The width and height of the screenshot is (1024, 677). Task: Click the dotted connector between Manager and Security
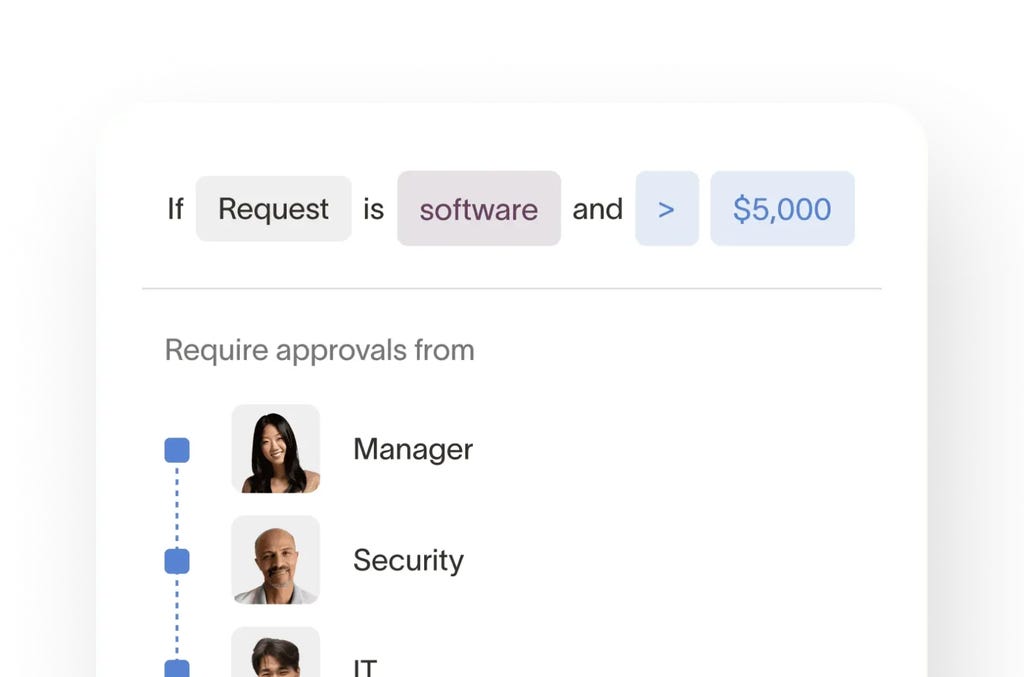coord(177,506)
